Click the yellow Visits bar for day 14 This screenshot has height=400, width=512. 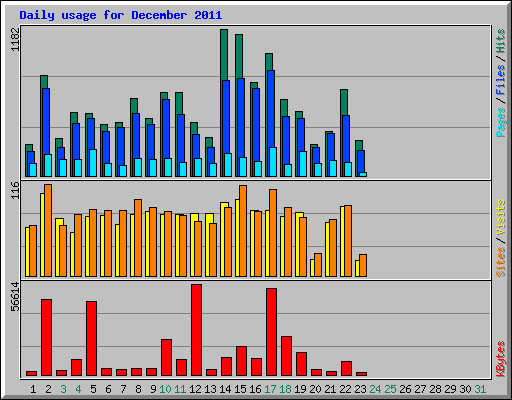[x=222, y=239]
